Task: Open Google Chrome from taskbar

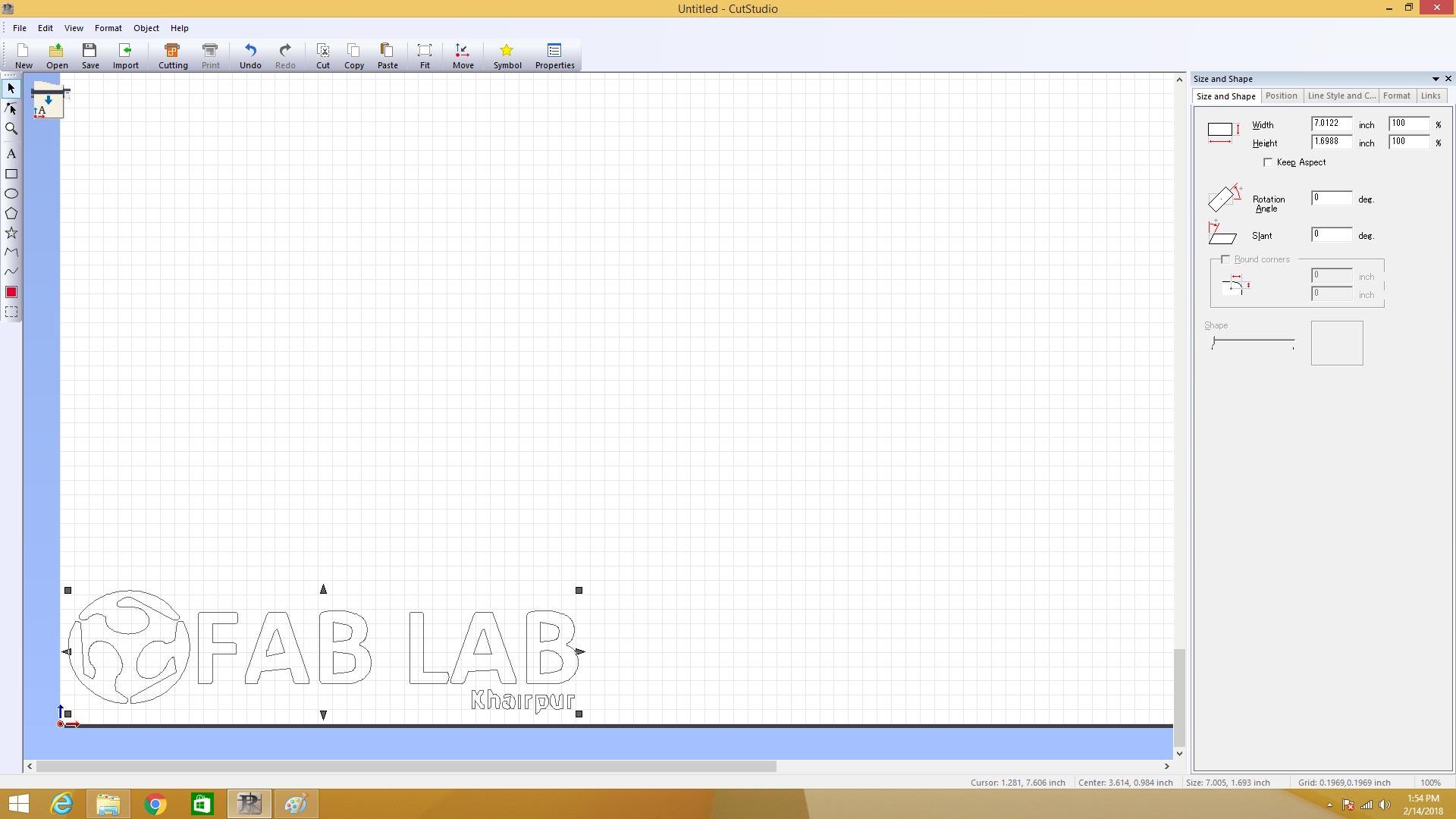Action: pyautogui.click(x=155, y=804)
